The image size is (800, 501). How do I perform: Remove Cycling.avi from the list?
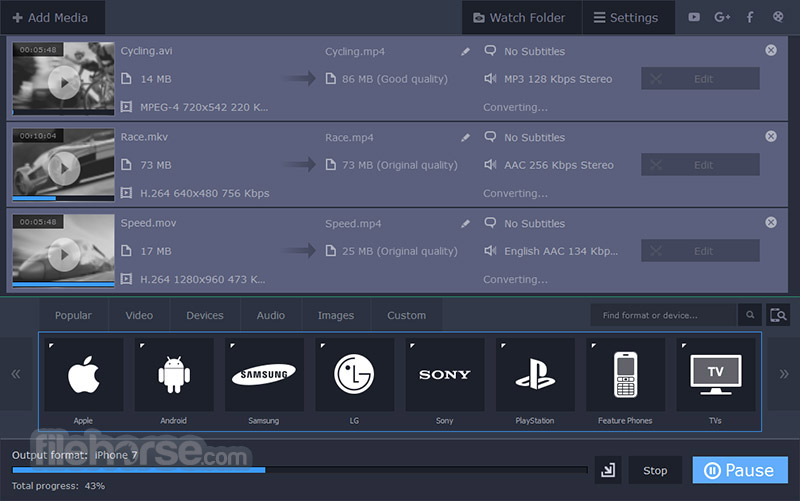tap(771, 50)
